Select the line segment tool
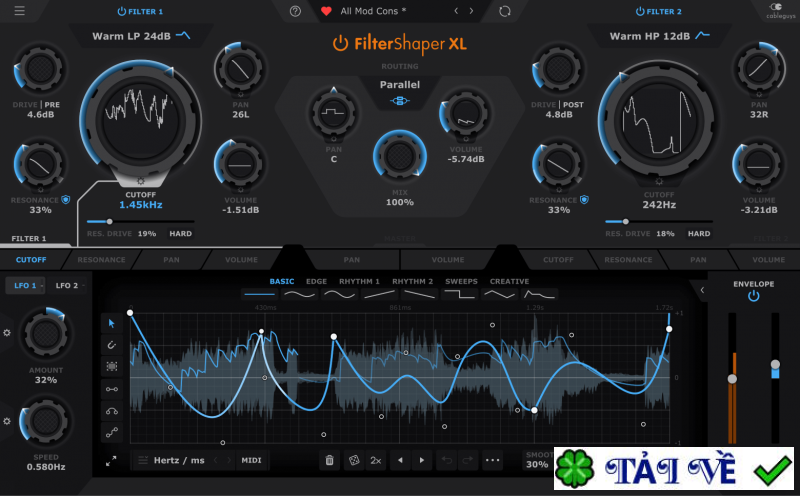The width and height of the screenshot is (800, 496). pos(112,389)
